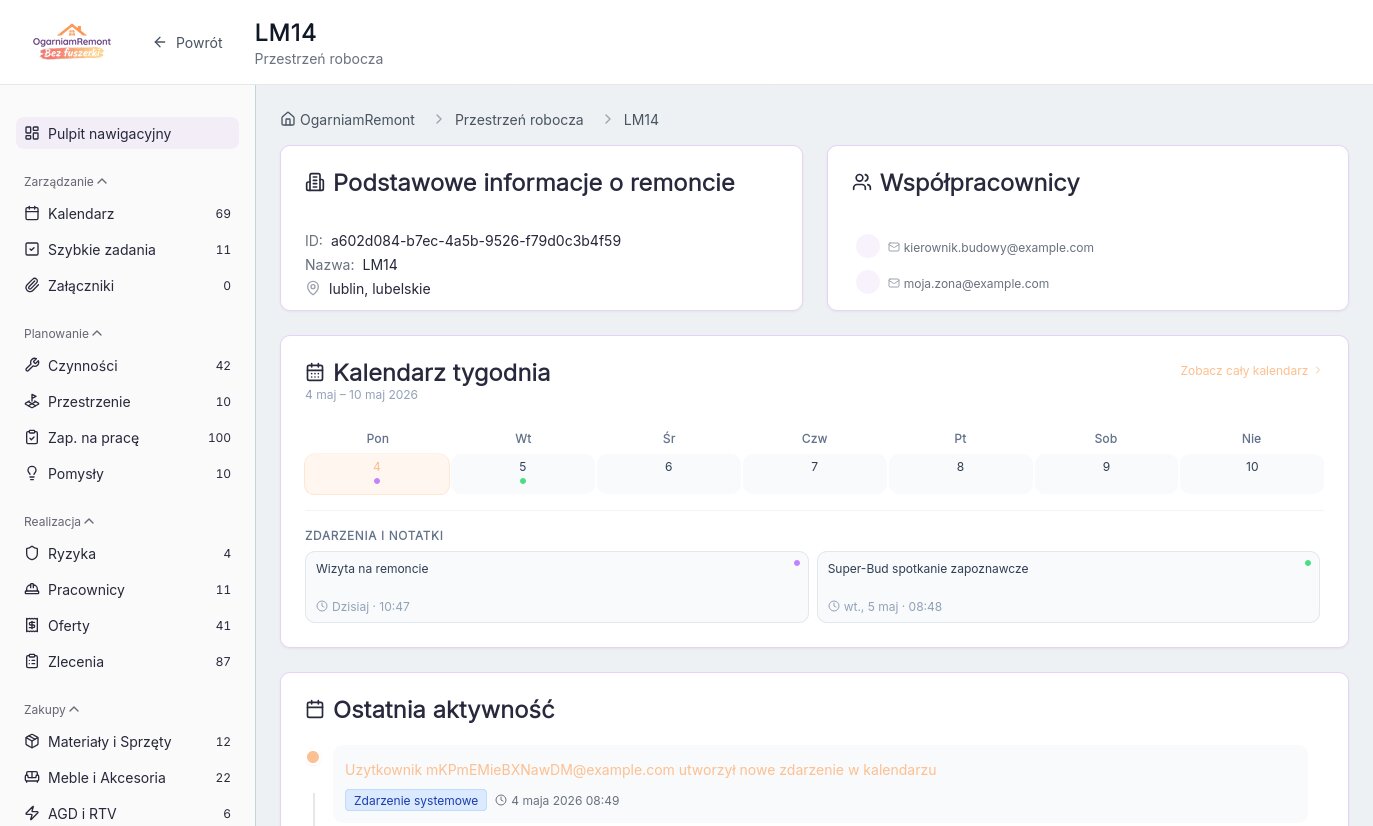
Task: Click the 4 maja 2026 08:49 timestamp
Action: 565,800
